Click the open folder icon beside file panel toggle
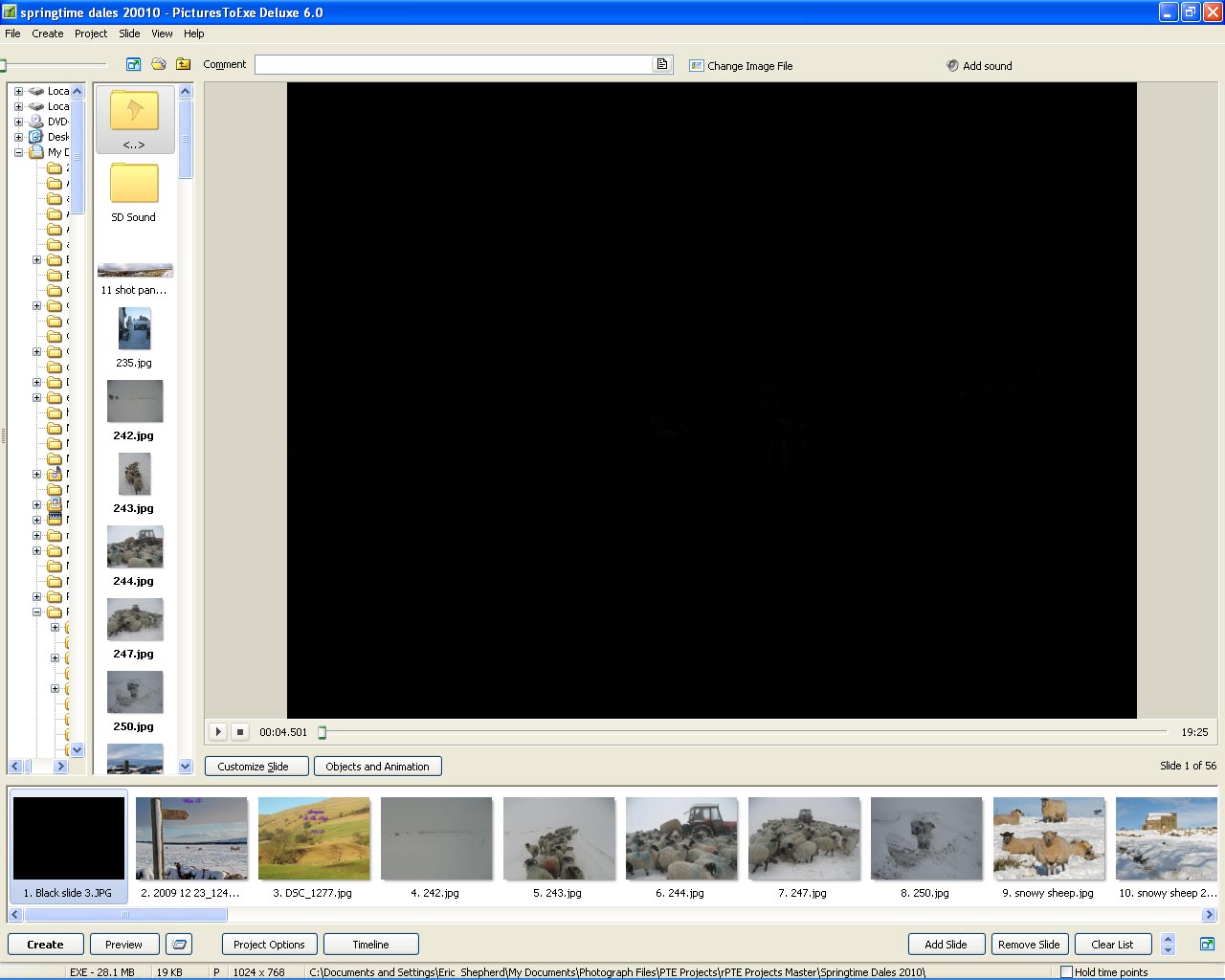 click(x=159, y=64)
